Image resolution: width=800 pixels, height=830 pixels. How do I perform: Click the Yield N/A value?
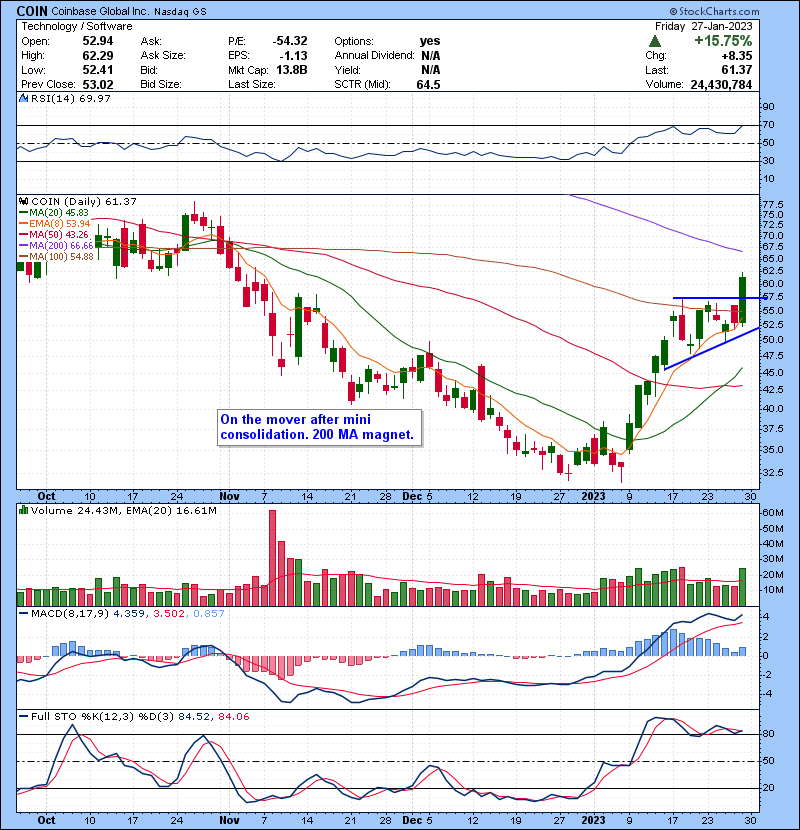[x=430, y=70]
